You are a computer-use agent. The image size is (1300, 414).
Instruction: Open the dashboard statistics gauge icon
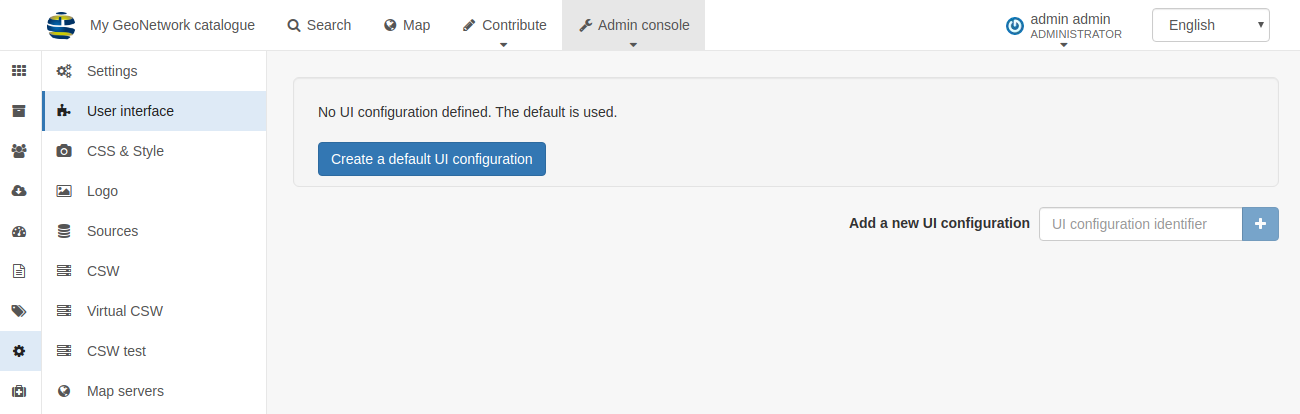pyautogui.click(x=19, y=231)
